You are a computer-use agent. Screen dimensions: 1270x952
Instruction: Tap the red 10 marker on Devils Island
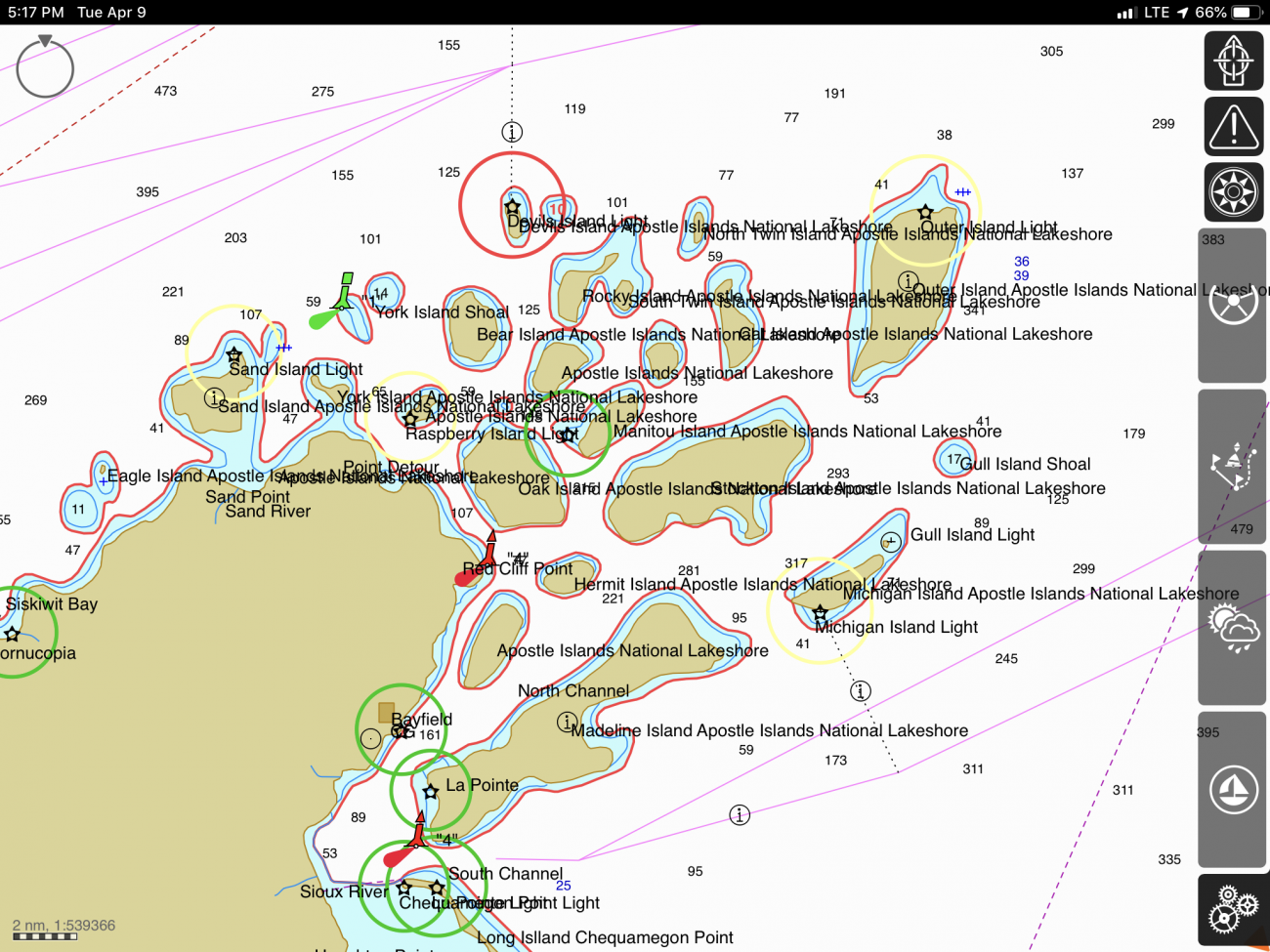coord(557,209)
